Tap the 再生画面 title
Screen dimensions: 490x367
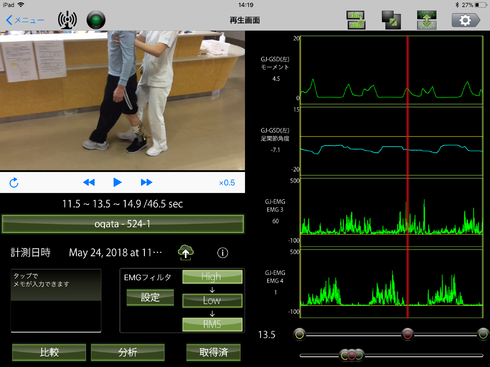[245, 20]
